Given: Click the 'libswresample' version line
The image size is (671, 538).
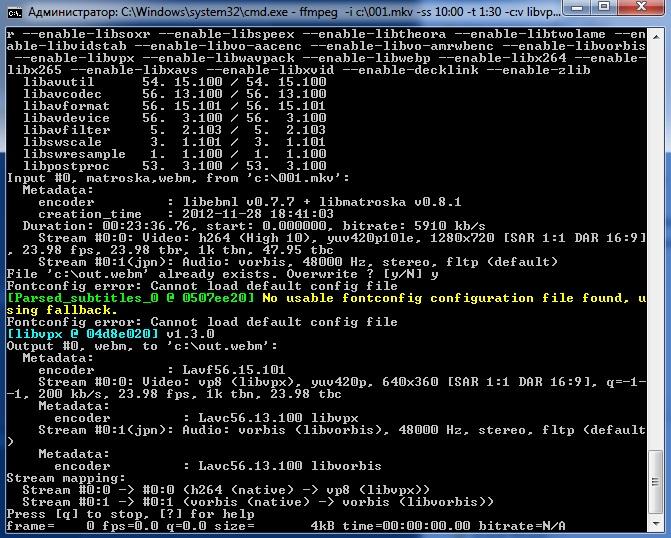Looking at the screenshot, I should pos(175,154).
